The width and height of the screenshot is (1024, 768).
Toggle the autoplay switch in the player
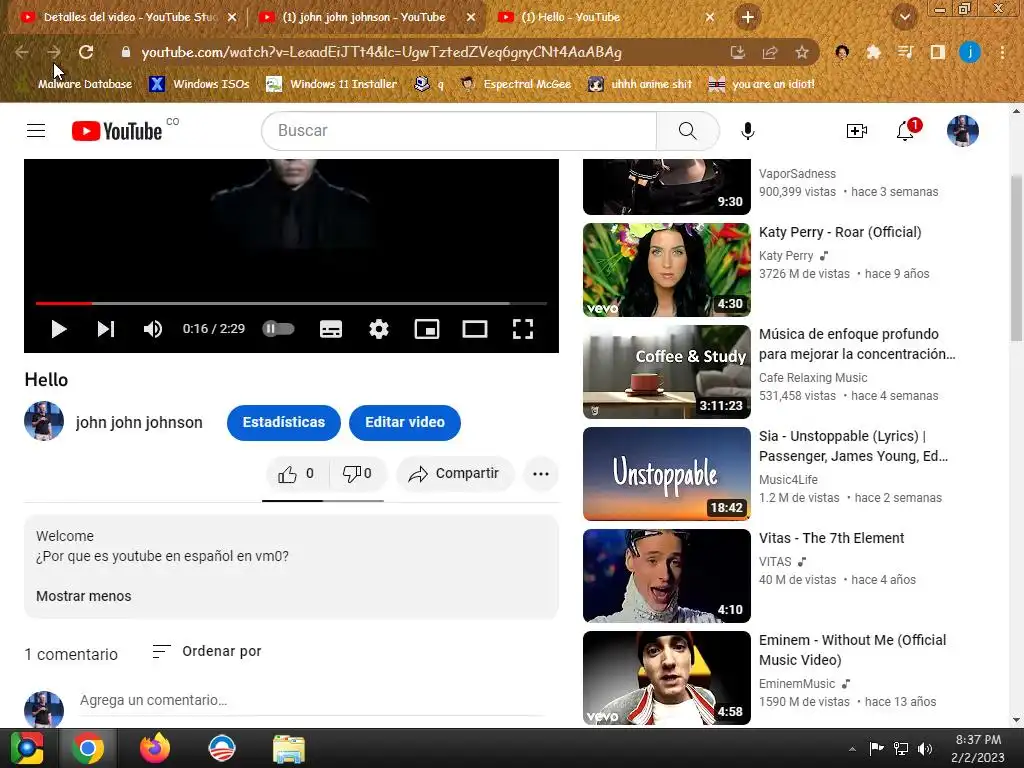[278, 329]
